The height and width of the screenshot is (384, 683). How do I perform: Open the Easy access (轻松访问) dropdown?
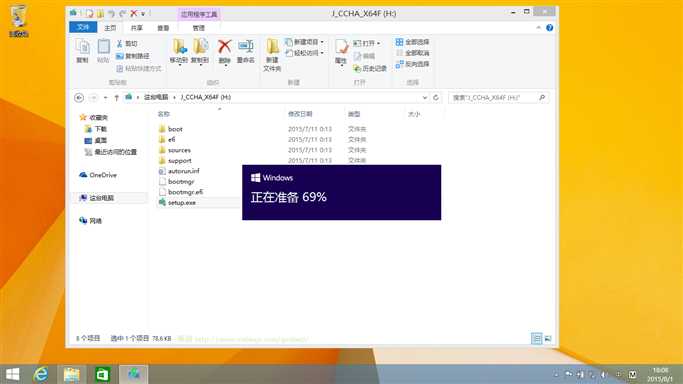pos(304,53)
